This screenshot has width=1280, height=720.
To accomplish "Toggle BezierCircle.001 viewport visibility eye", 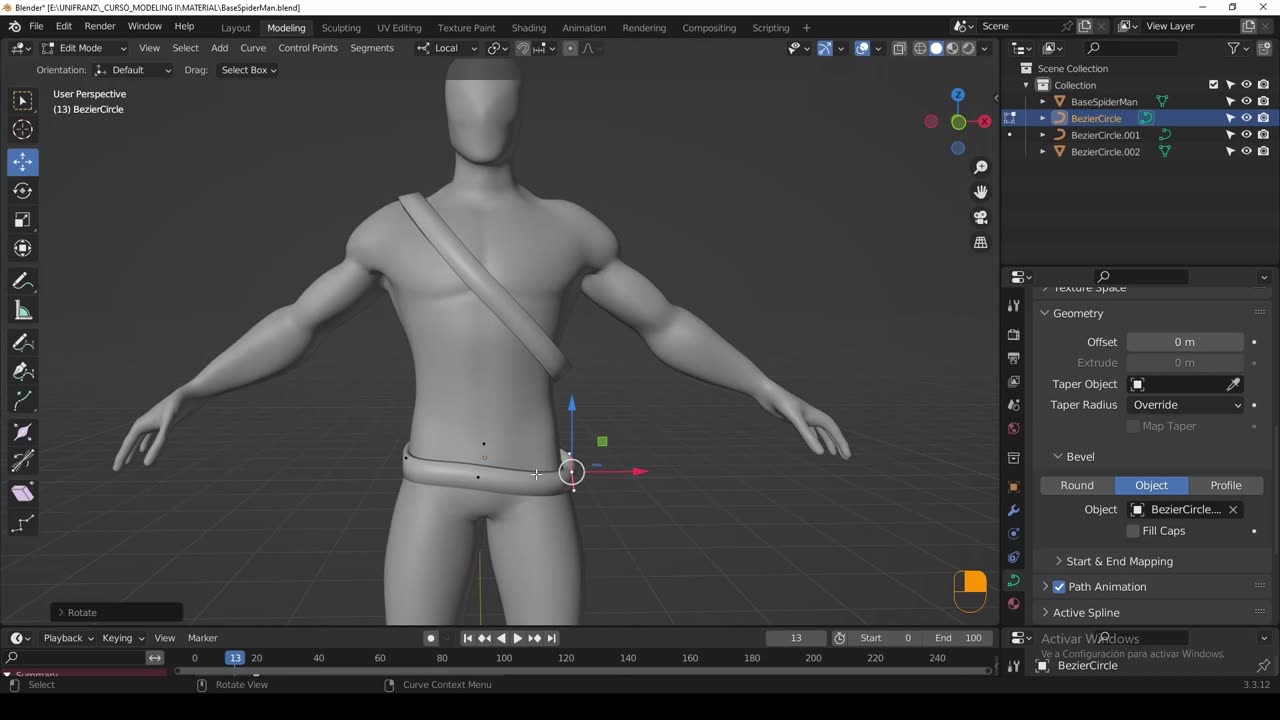I will [1247, 135].
